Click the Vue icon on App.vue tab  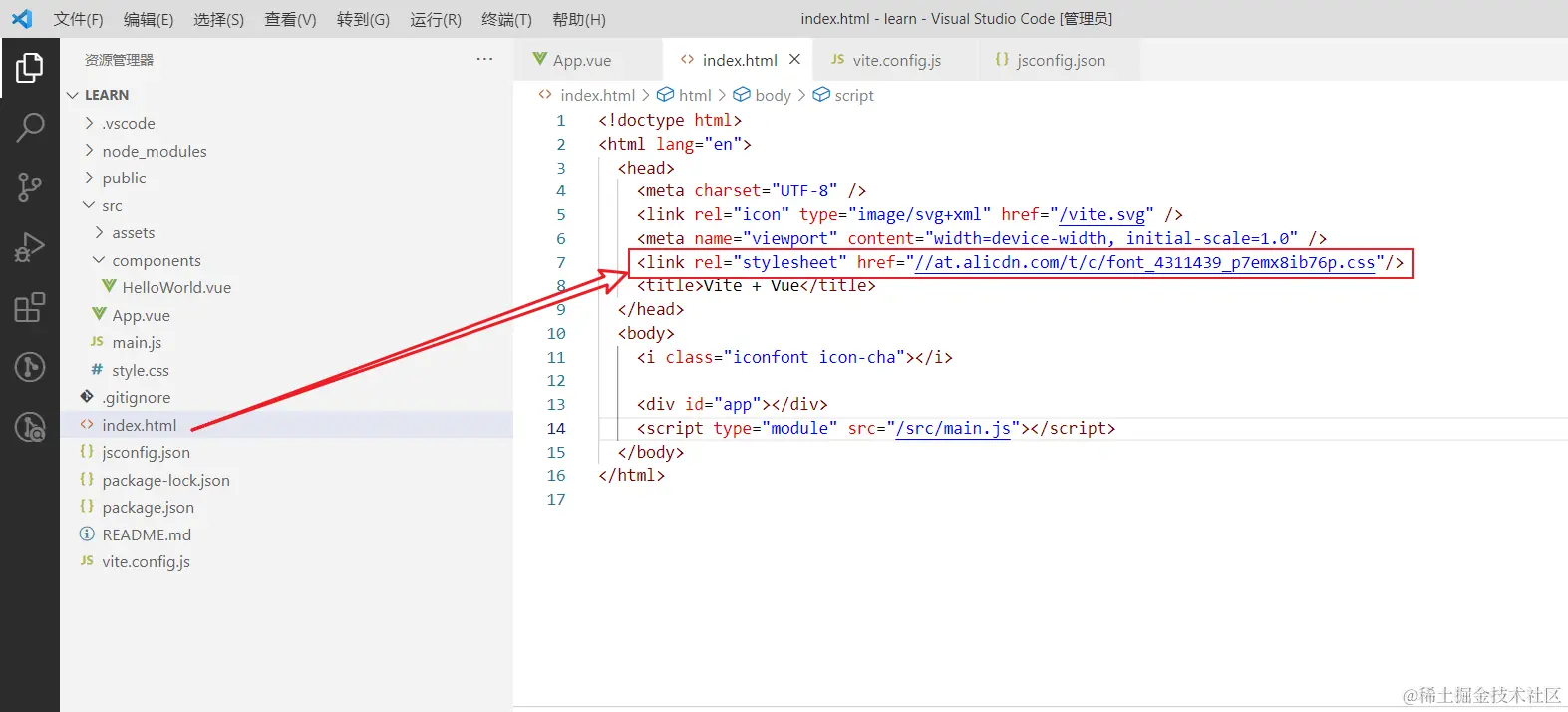click(540, 59)
